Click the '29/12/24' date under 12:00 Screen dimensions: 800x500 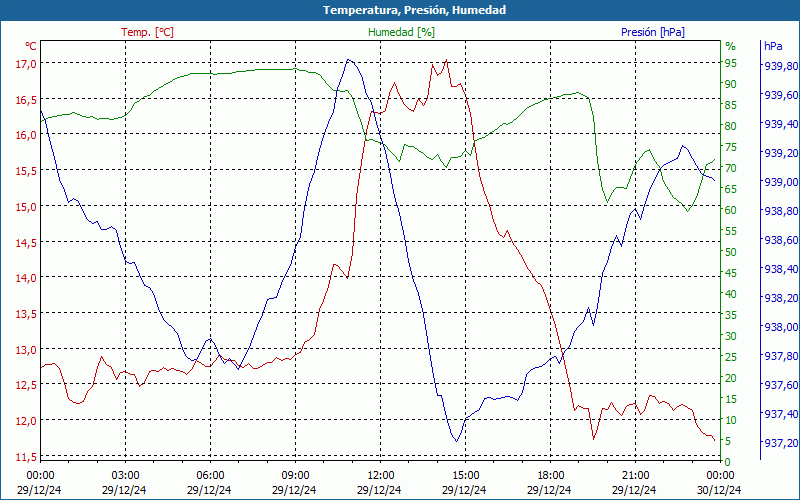pos(379,490)
